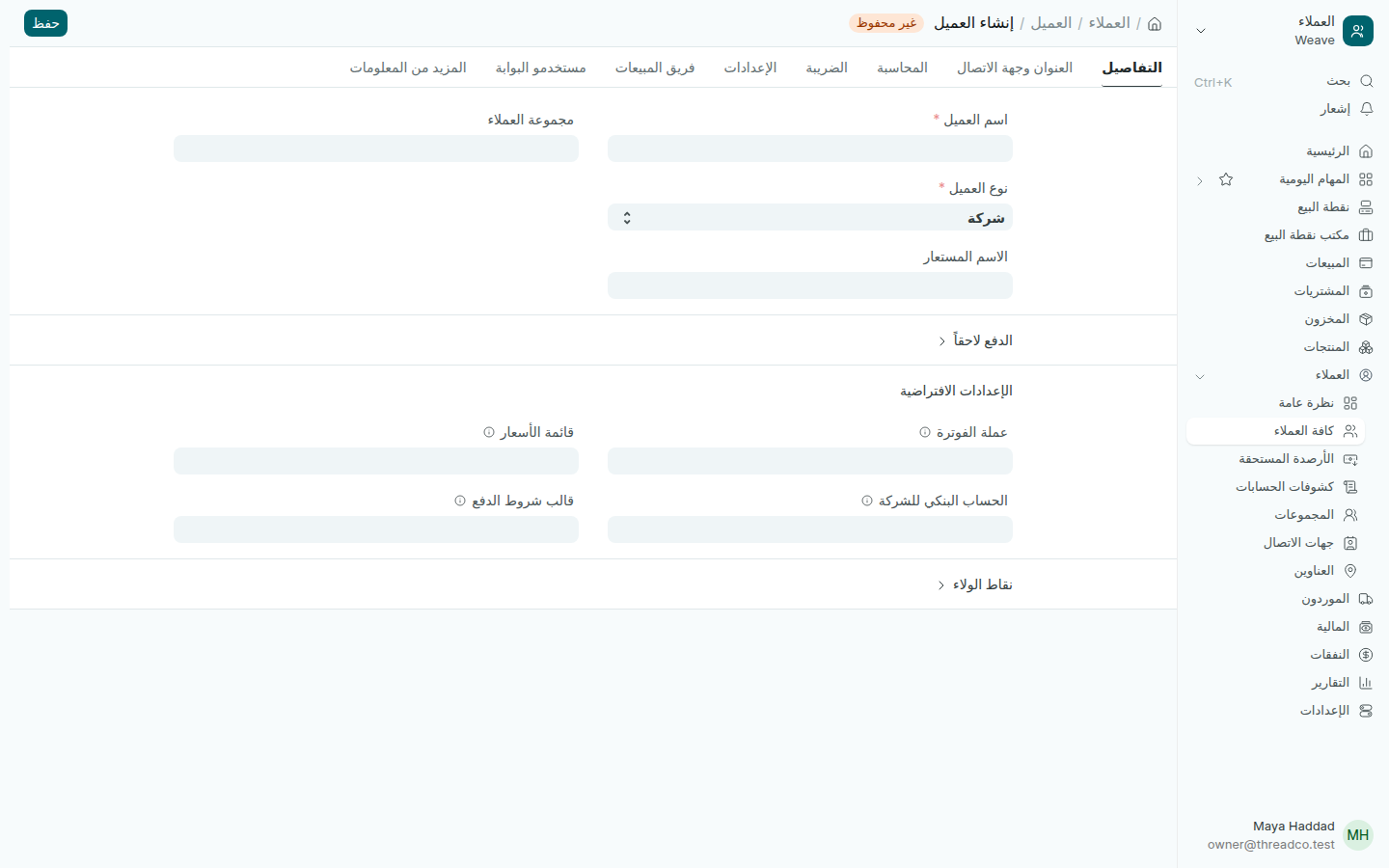
Task: Switch to the المحاسبة tab
Action: pos(902,68)
